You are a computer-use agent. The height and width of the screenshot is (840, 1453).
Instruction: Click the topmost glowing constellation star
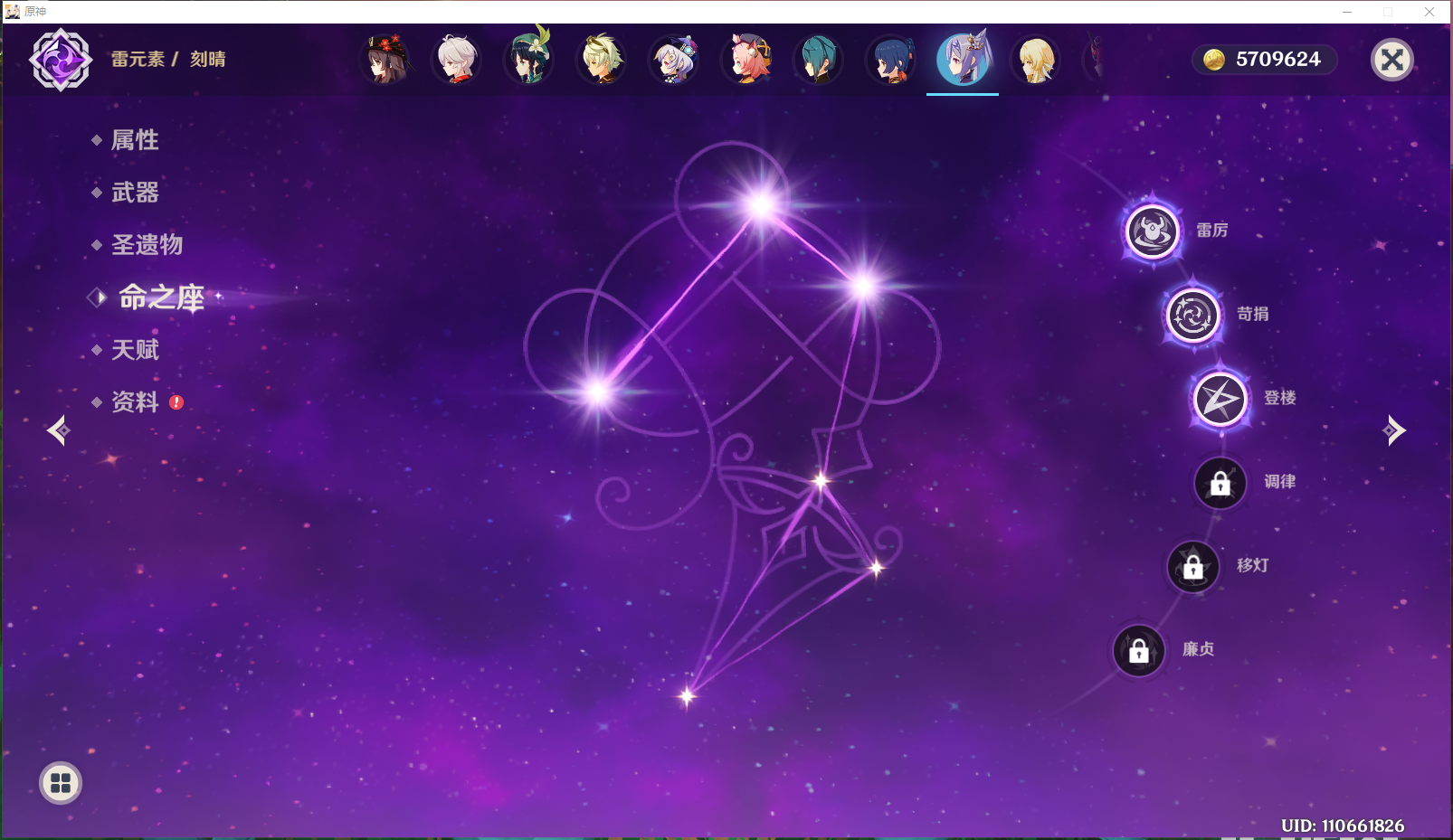tap(761, 205)
